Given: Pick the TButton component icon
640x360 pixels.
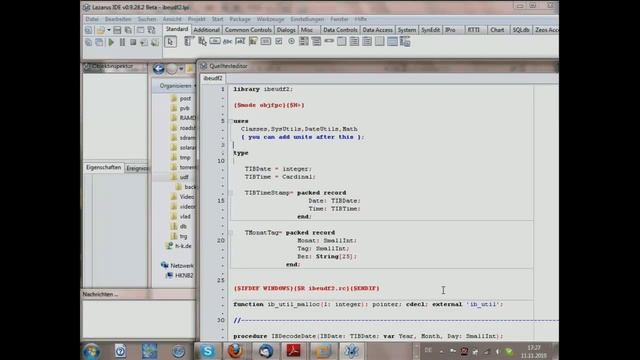Looking at the screenshot, I should click(215, 41).
